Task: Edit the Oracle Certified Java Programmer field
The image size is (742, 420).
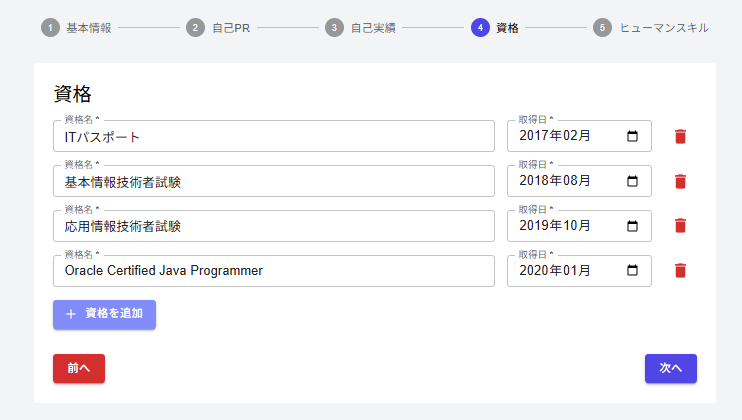Action: coord(274,270)
